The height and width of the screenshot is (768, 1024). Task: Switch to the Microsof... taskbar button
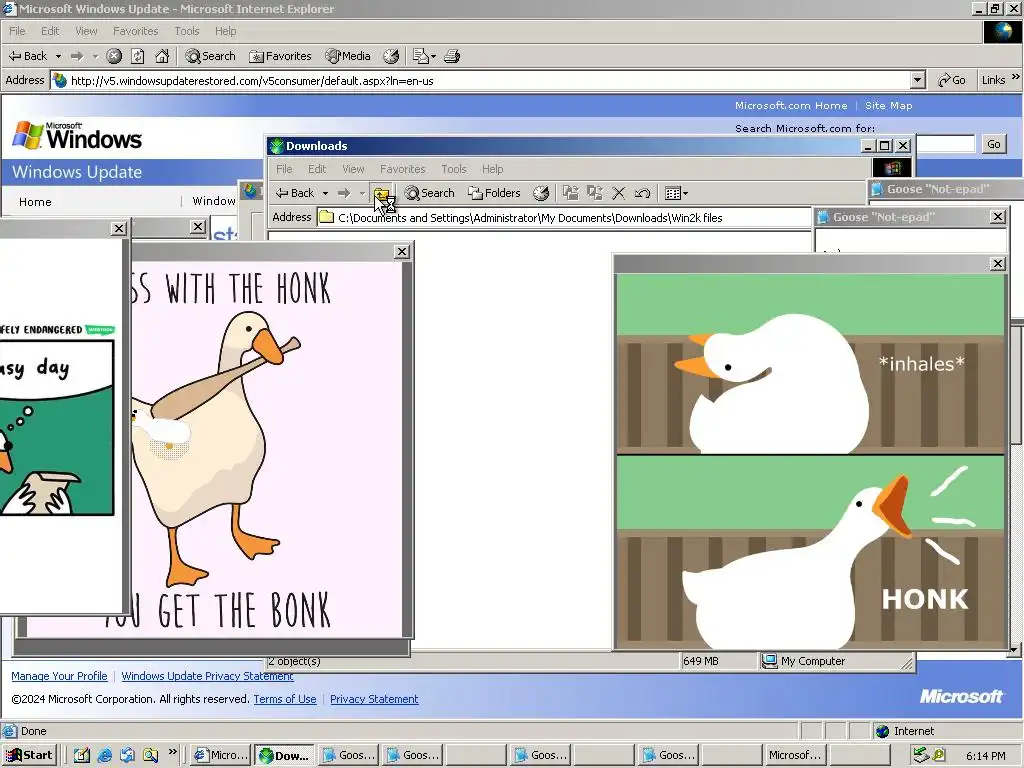(794, 756)
